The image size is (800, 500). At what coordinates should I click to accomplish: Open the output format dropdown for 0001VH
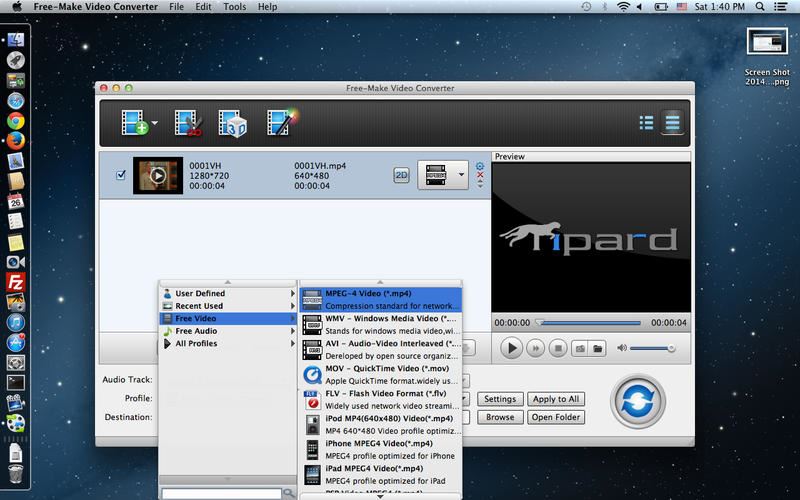[x=443, y=175]
